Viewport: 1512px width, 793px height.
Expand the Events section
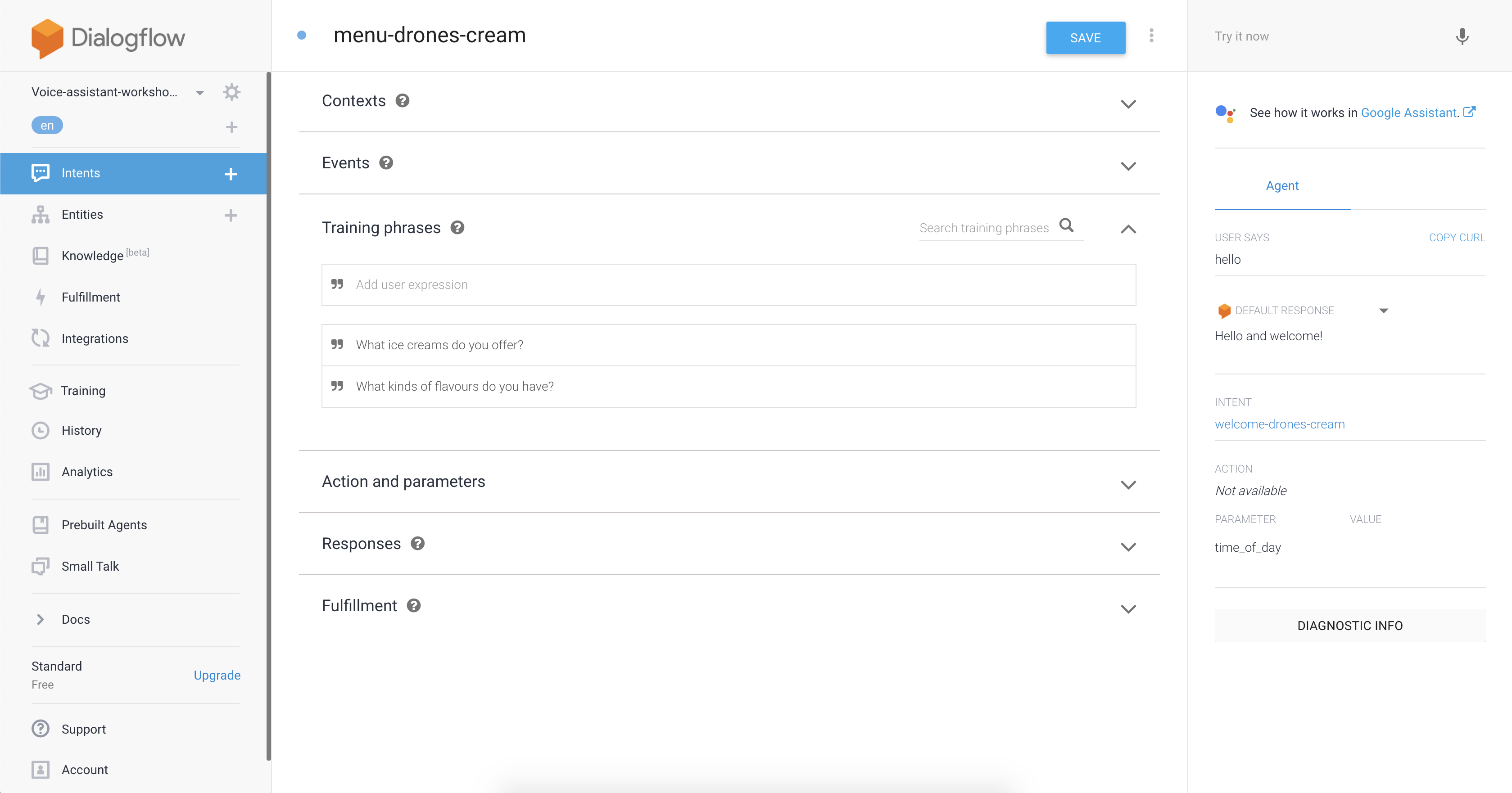1128,166
